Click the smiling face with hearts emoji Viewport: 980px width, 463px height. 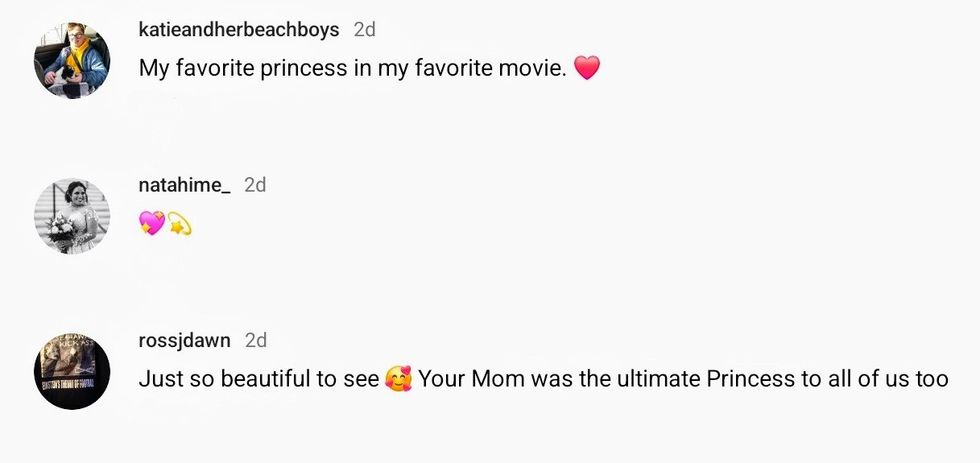tap(398, 380)
